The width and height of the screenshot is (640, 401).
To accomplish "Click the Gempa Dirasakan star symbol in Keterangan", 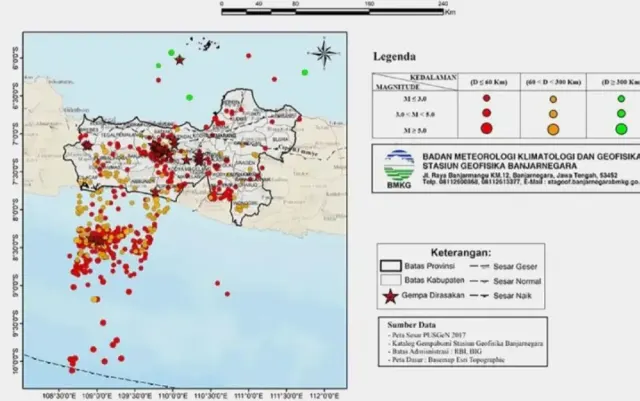I will [x=391, y=296].
